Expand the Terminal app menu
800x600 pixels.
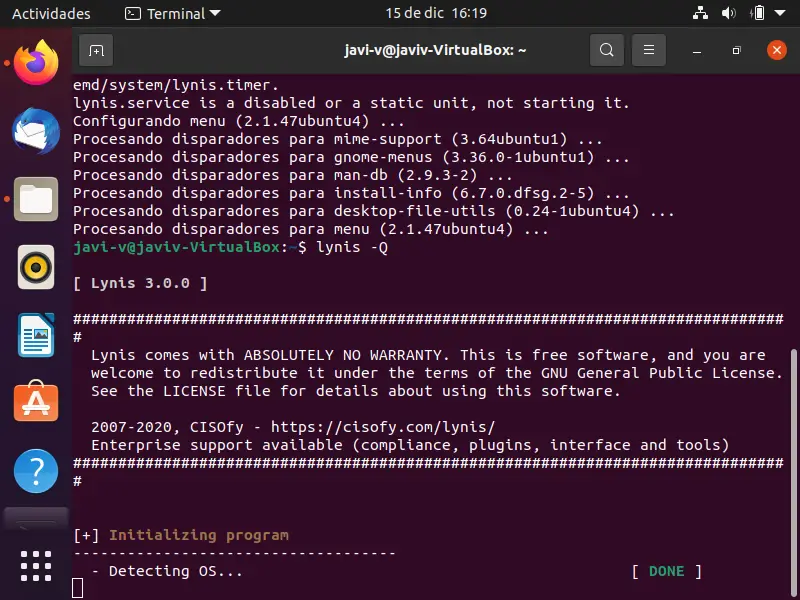(x=172, y=14)
